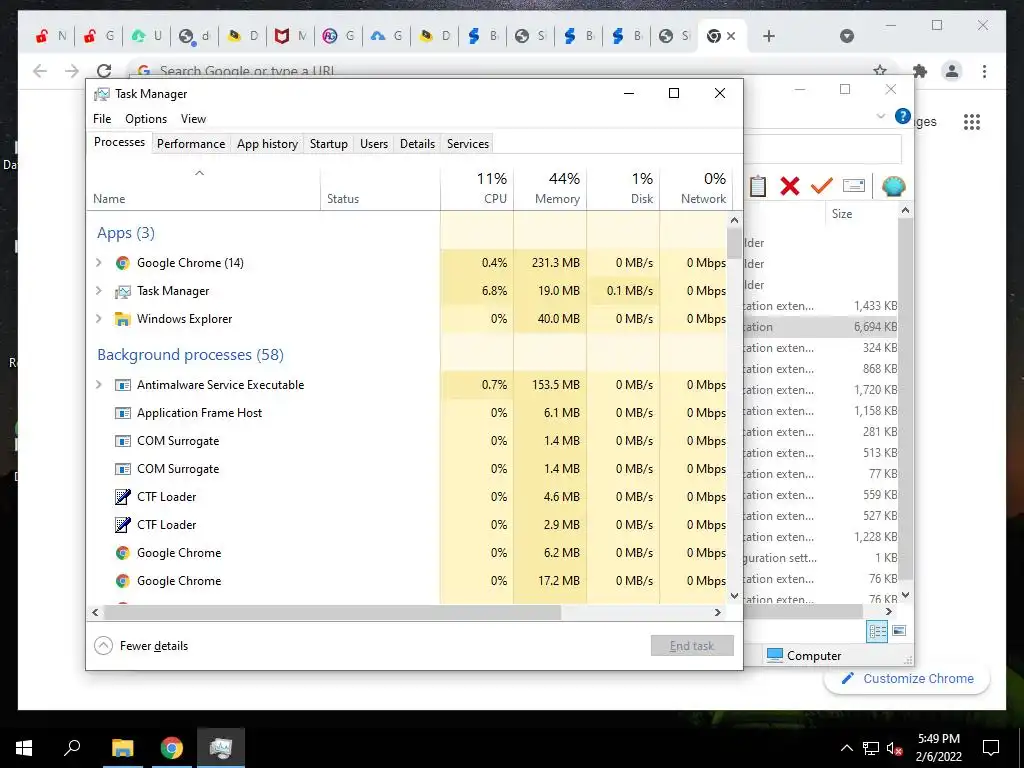
Task: Sort by the Status column header
Action: coord(380,188)
